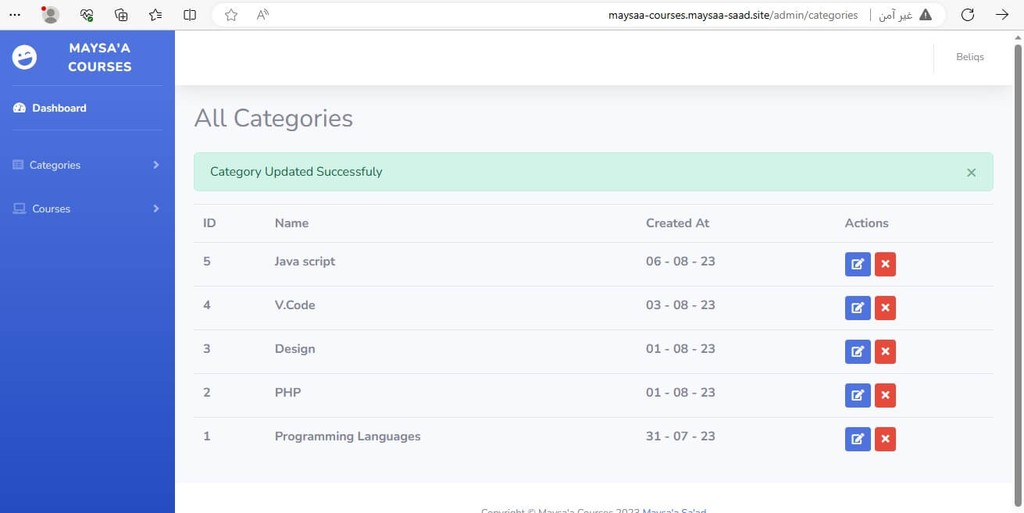Expand the Courses sidebar menu
Viewport: 1024px width, 513px height.
click(87, 209)
